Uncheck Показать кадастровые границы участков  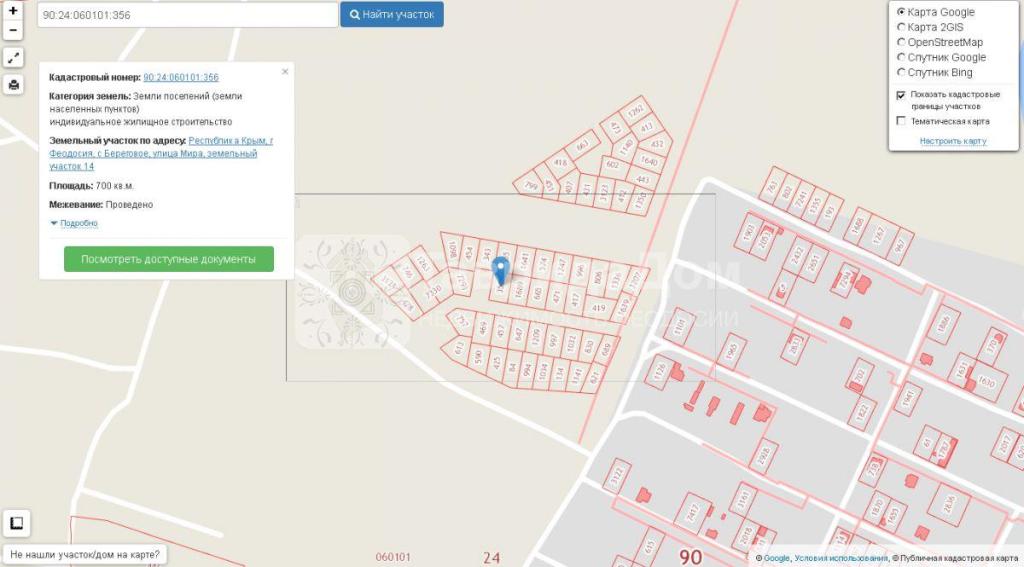point(901,95)
